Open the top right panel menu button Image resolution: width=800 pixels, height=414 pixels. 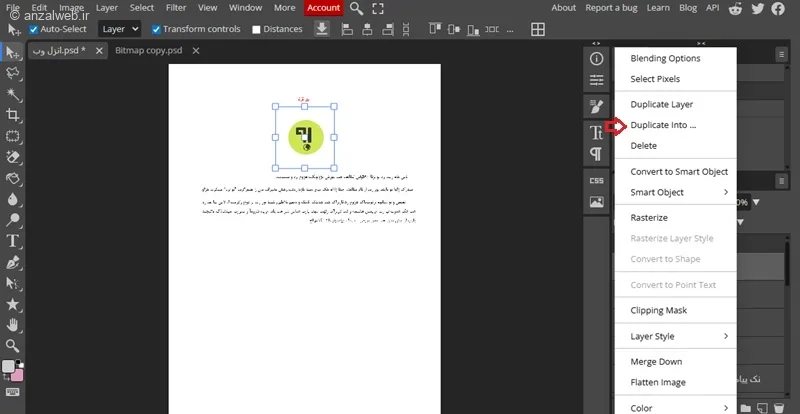point(781,54)
